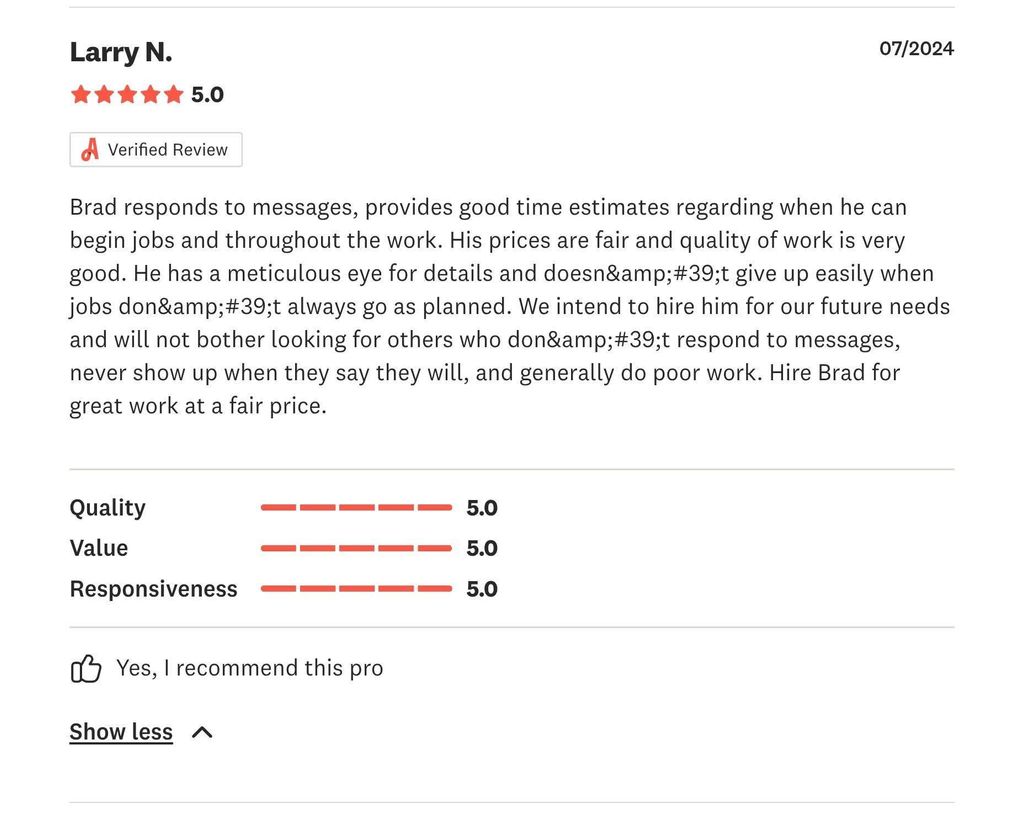
Task: Collapse review using upward chevron icon
Action: click(202, 733)
